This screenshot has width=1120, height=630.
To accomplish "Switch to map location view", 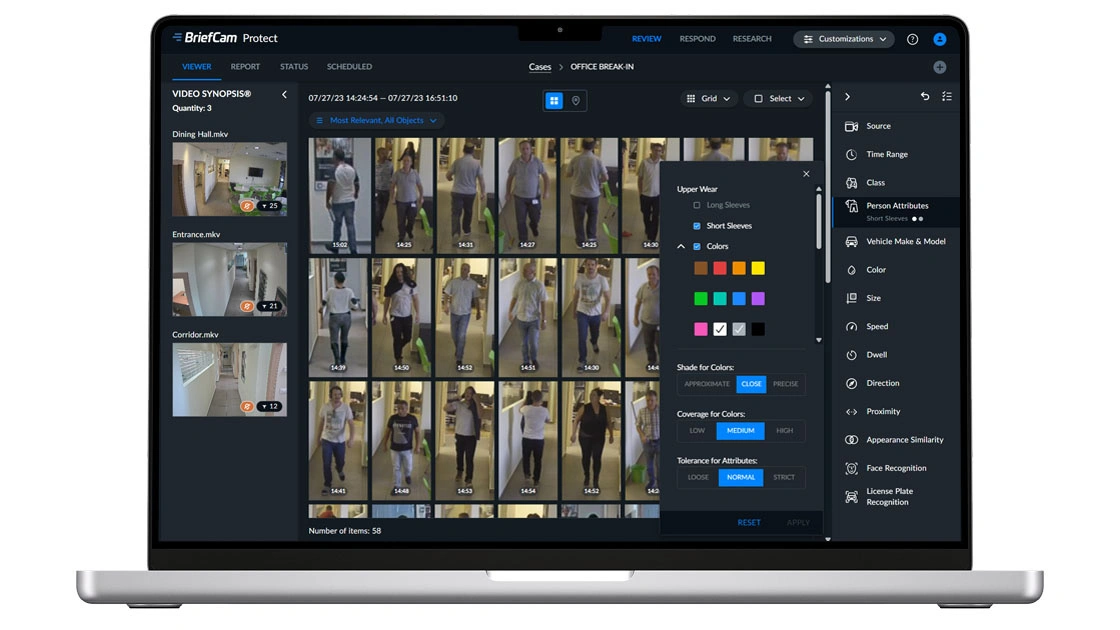I will pyautogui.click(x=576, y=100).
